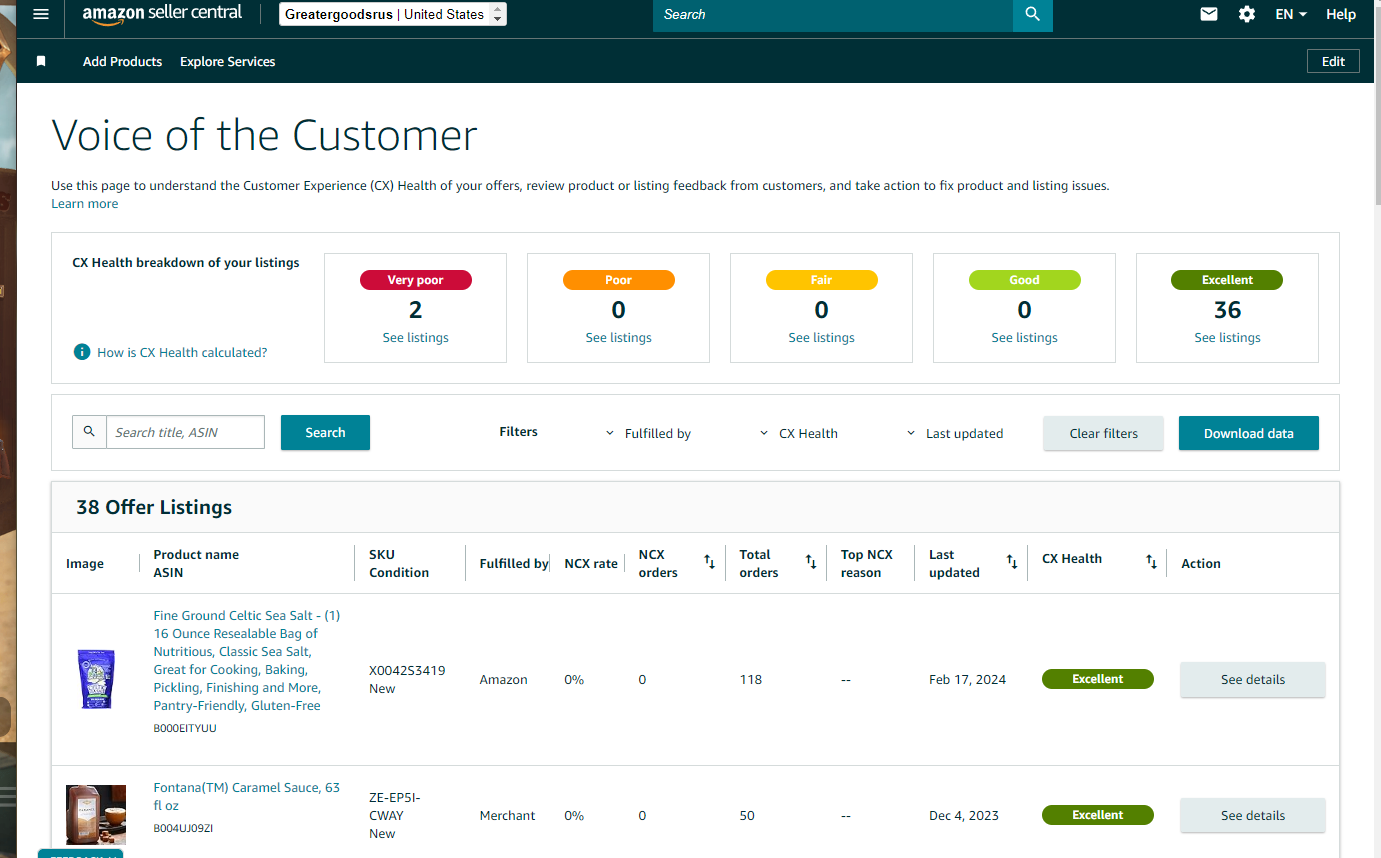Open the Help menu
Screen dimensions: 1381x858
pos(1341,14)
